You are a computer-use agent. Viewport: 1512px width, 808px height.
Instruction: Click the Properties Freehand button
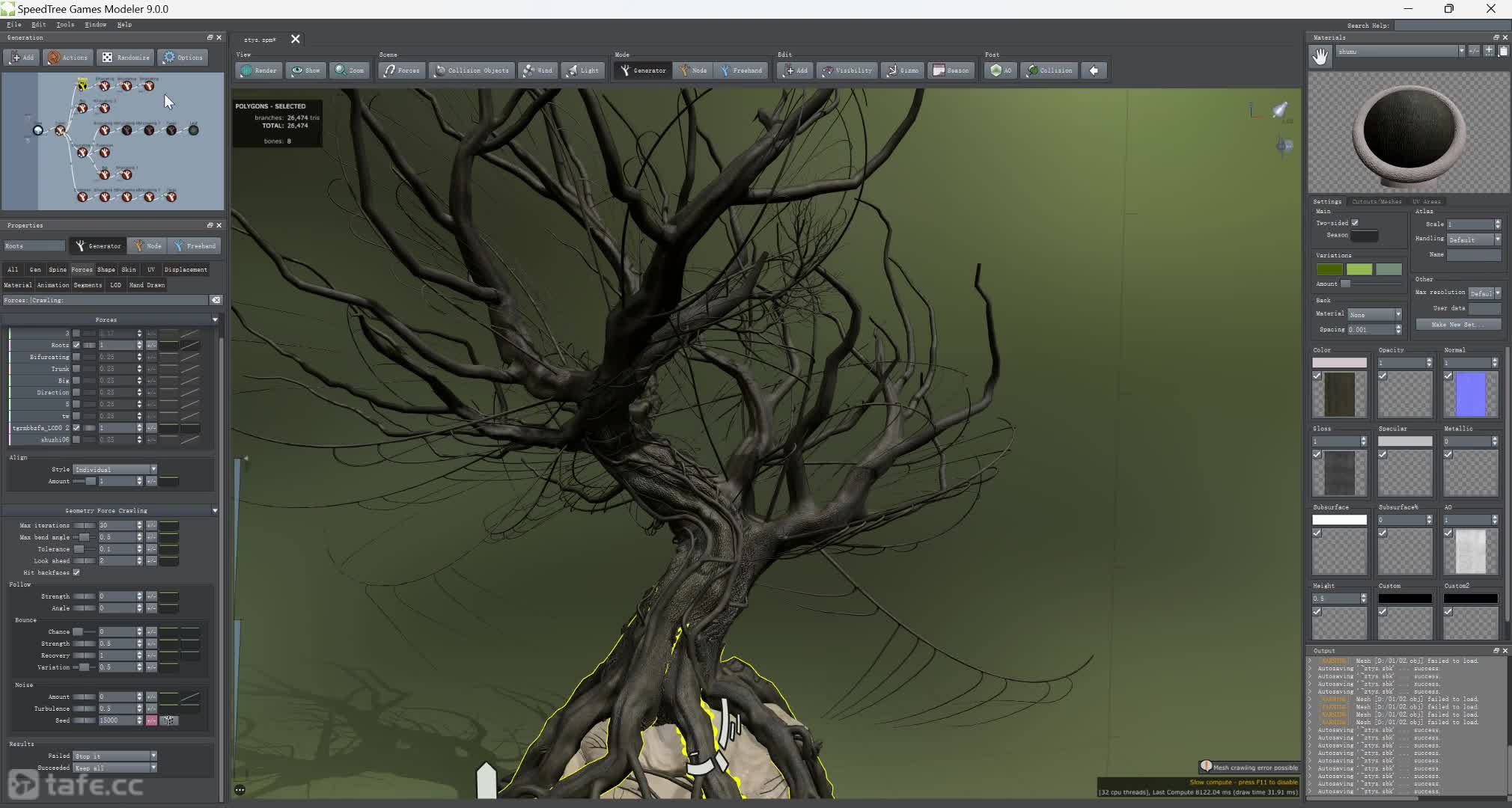[194, 245]
